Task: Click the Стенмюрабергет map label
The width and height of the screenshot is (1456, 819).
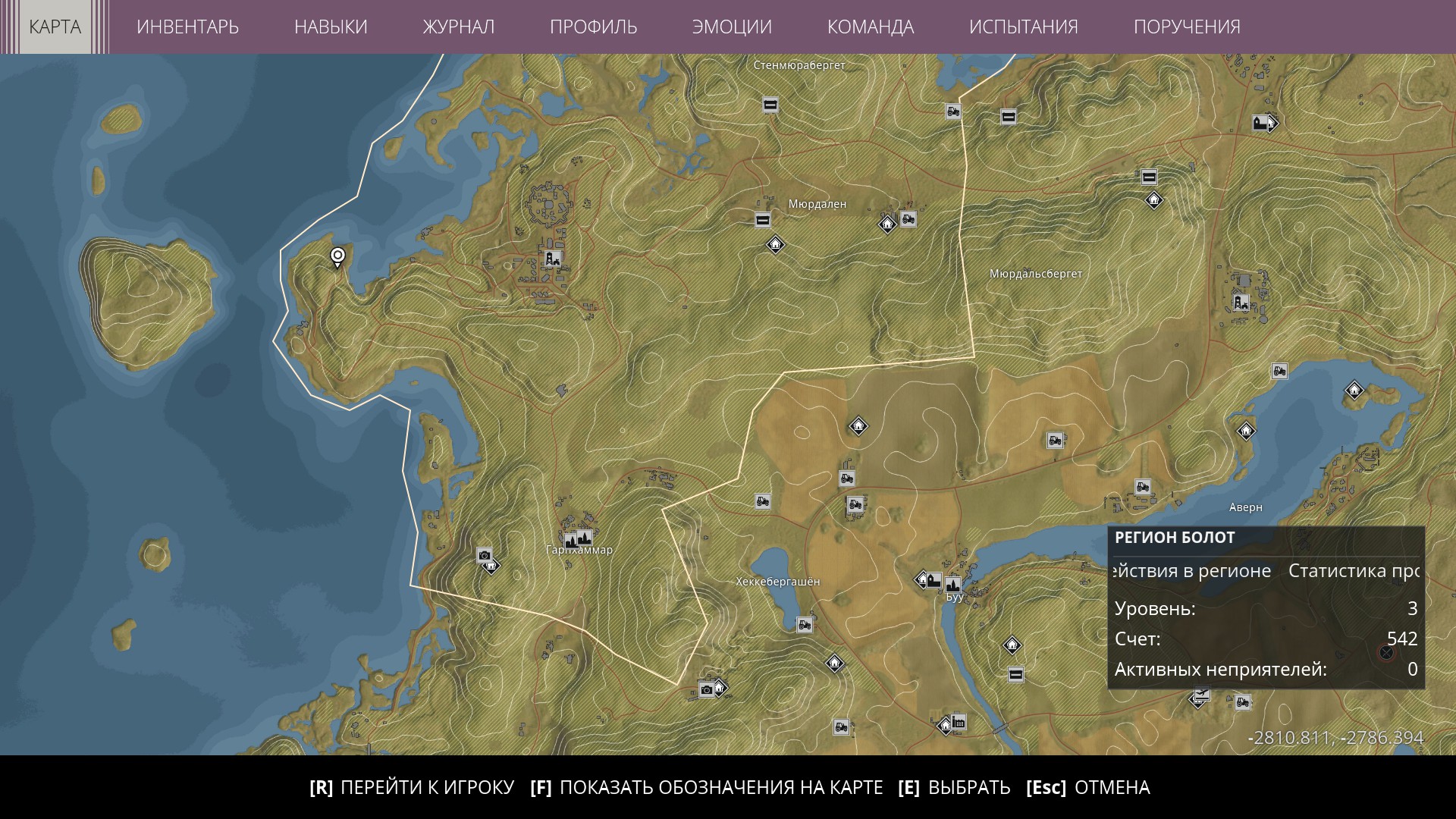Action: (x=799, y=65)
